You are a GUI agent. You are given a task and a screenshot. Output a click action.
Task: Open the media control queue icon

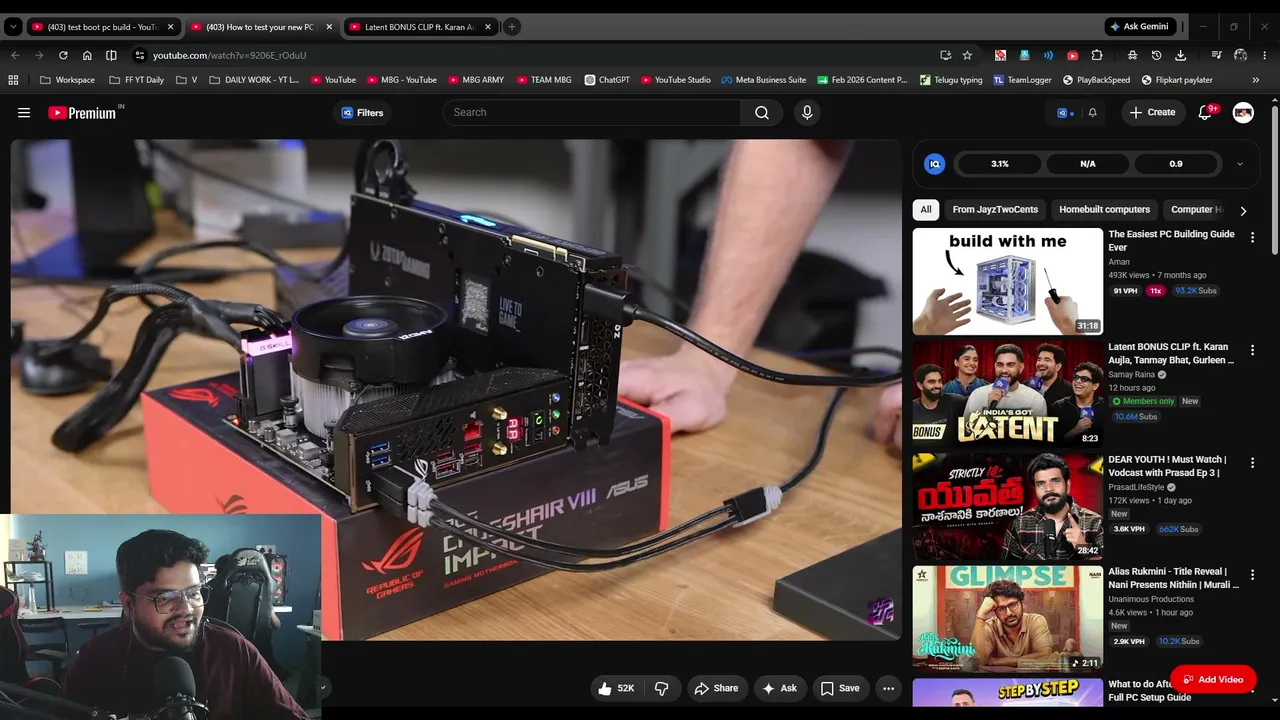[x=1216, y=55]
